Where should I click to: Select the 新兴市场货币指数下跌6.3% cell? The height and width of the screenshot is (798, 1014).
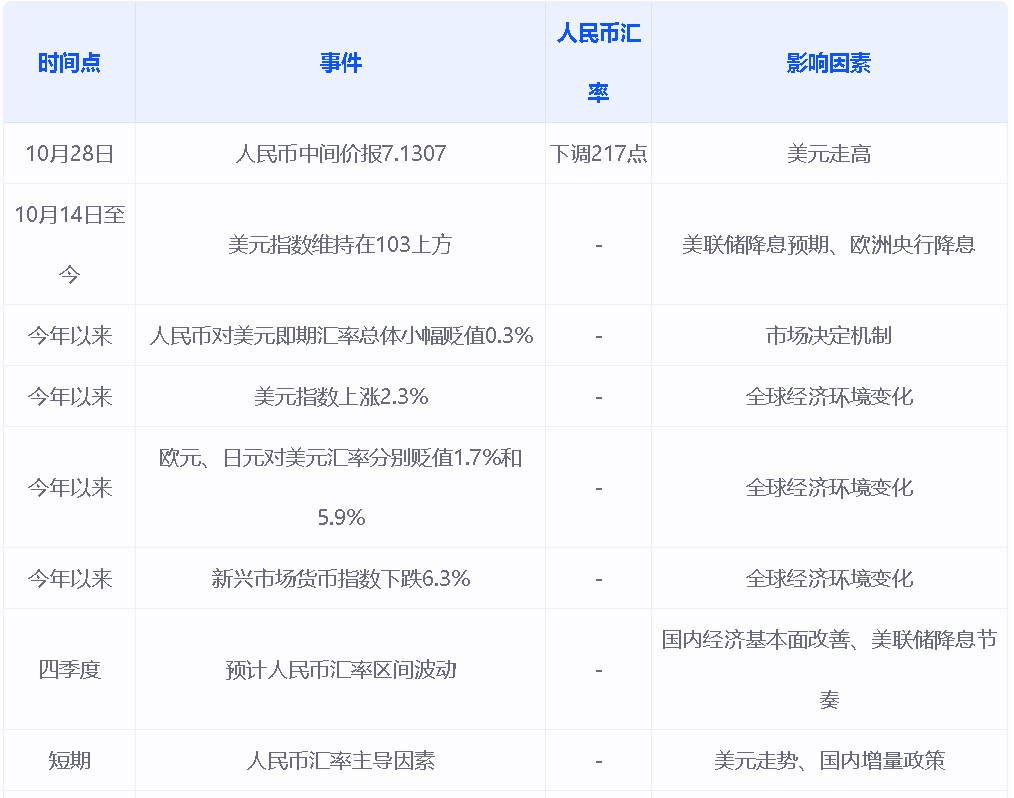340,579
